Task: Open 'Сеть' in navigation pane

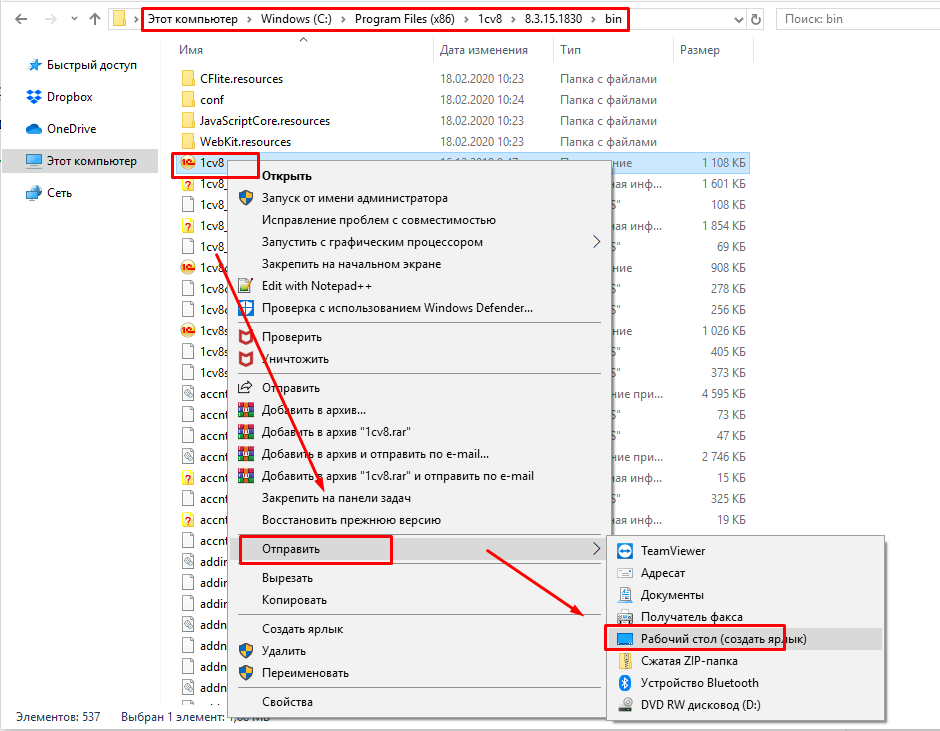Action: pyautogui.click(x=49, y=193)
